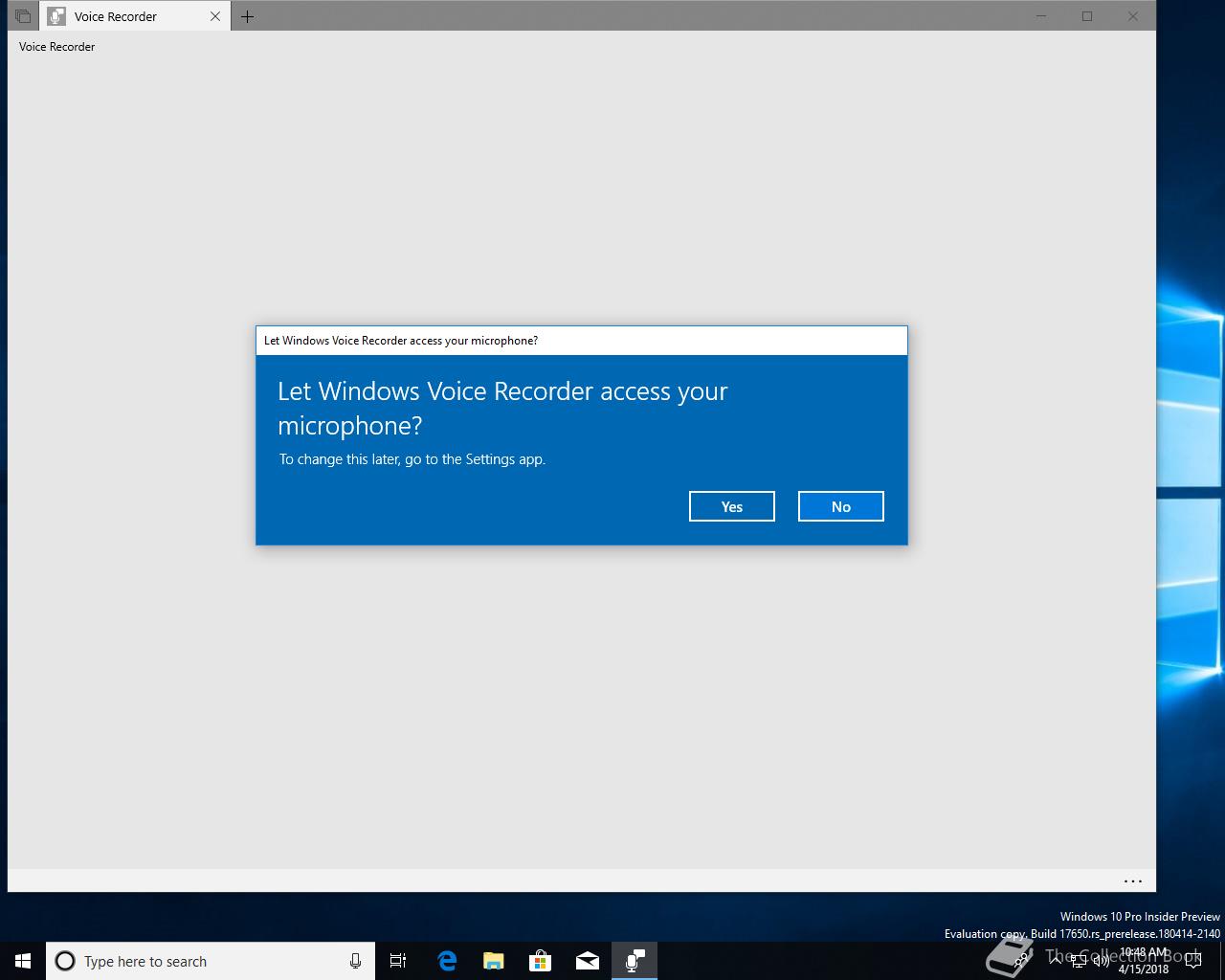
Task: Select the Voice Recorder tab
Action: [134, 16]
